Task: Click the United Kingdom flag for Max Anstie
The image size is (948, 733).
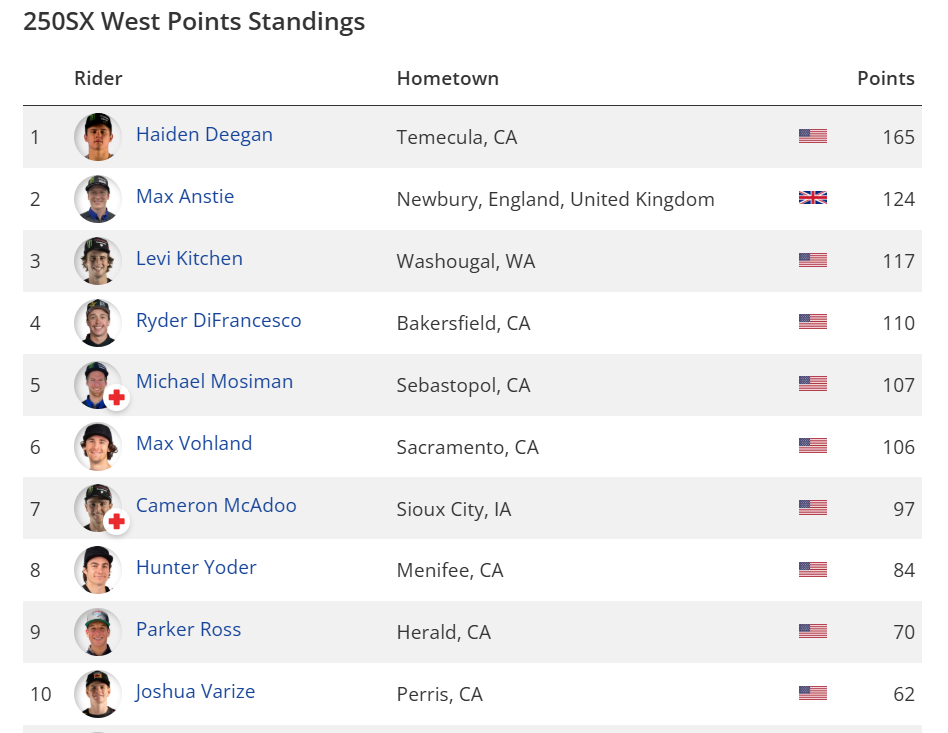Action: tap(812, 198)
